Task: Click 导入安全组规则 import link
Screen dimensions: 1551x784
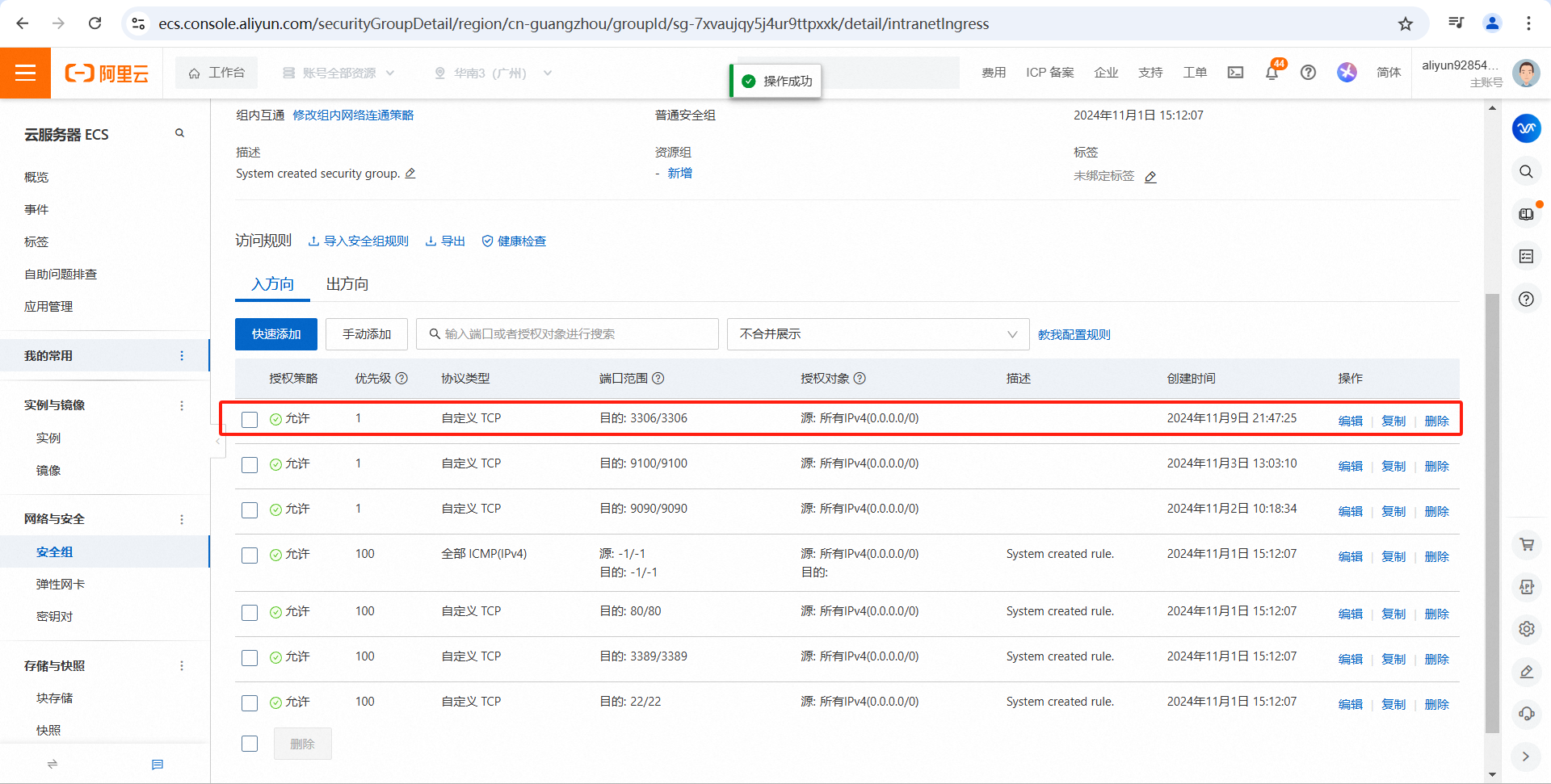Action: pyautogui.click(x=359, y=241)
